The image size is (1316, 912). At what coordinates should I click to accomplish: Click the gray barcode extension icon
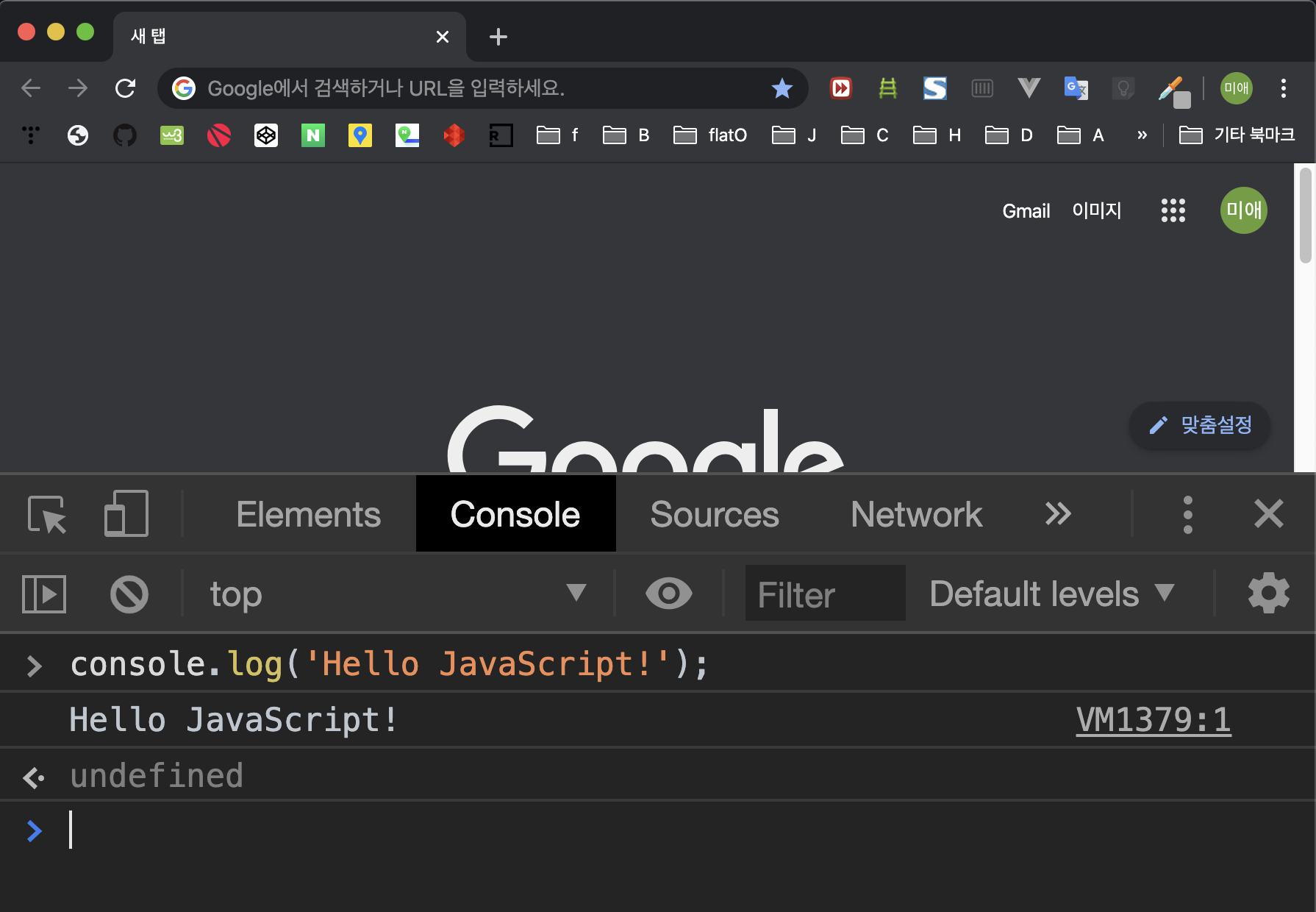(982, 88)
